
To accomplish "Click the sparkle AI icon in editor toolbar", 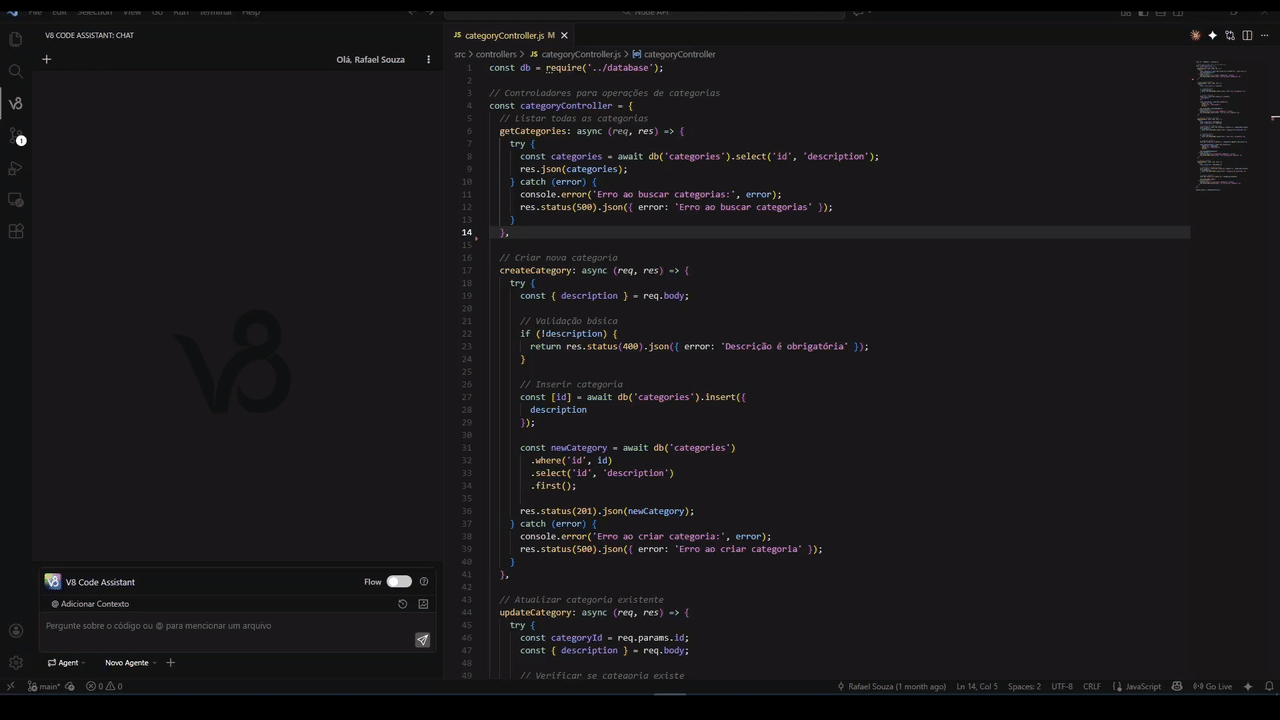I will pyautogui.click(x=1212, y=35).
